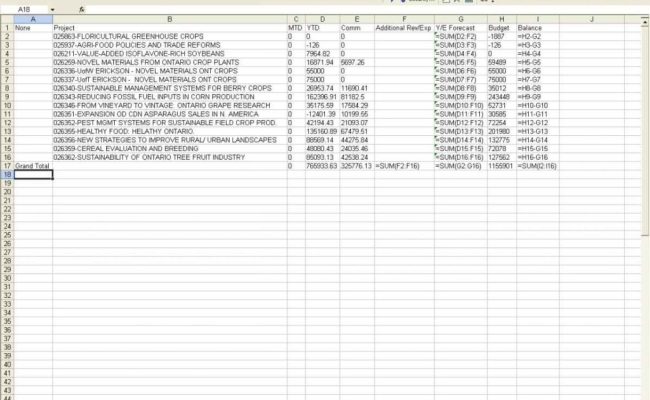Screen dimensions: 650x400
Task: Select column H header
Action: 502,19
